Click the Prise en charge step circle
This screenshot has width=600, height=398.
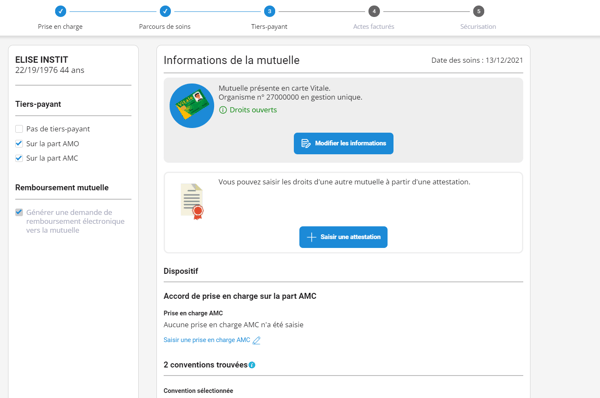60,11
